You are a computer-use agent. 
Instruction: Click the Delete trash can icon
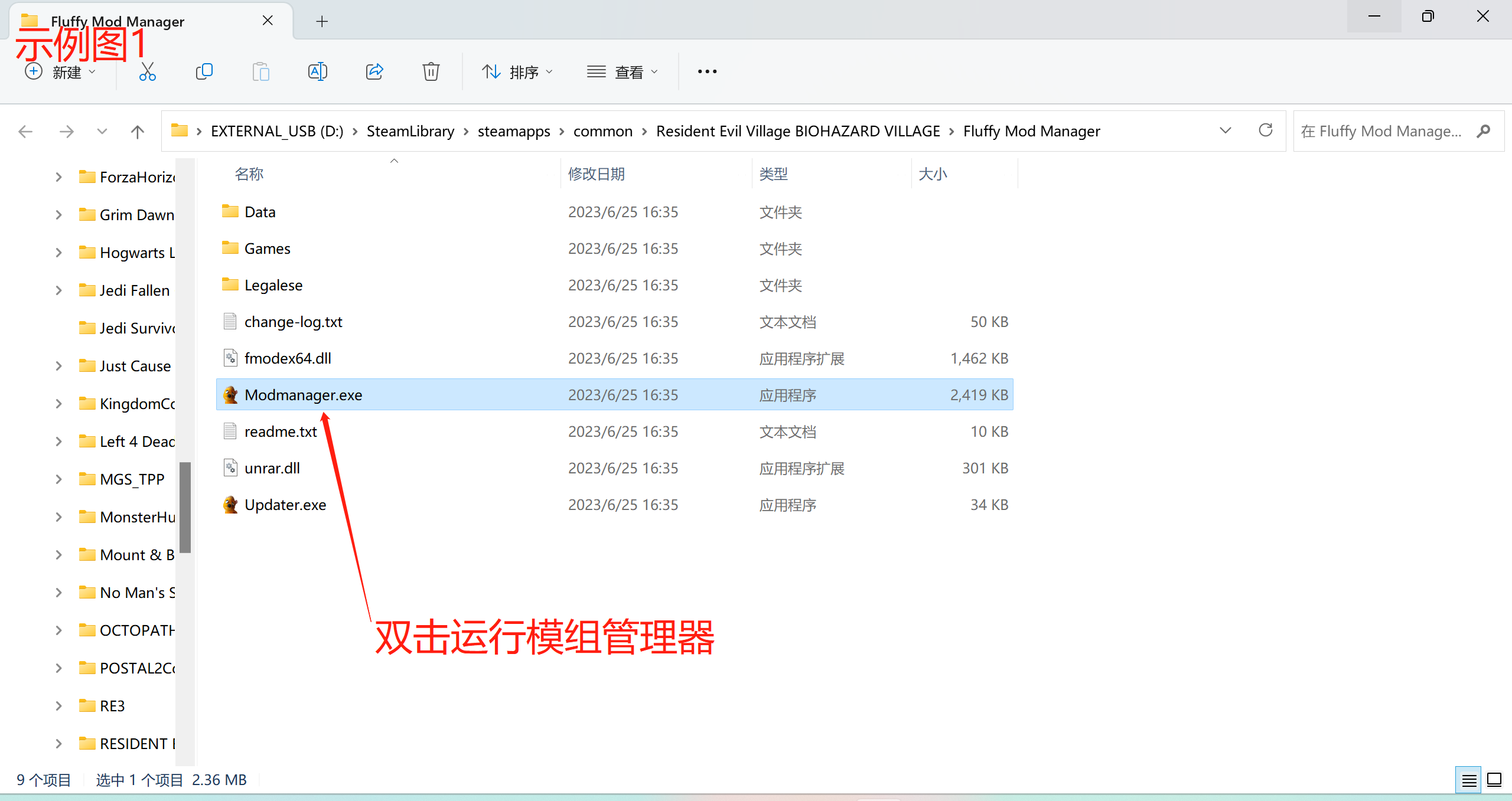coord(431,72)
